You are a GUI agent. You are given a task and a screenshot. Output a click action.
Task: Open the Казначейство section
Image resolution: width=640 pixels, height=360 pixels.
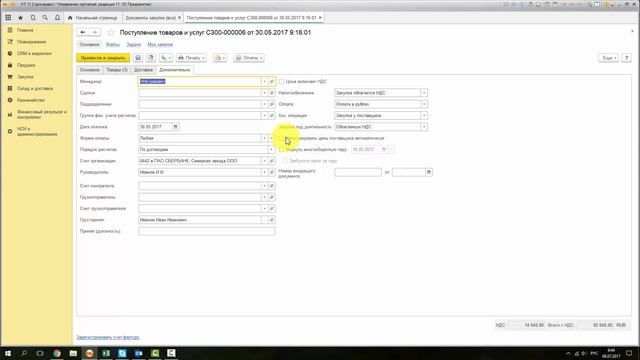point(31,100)
